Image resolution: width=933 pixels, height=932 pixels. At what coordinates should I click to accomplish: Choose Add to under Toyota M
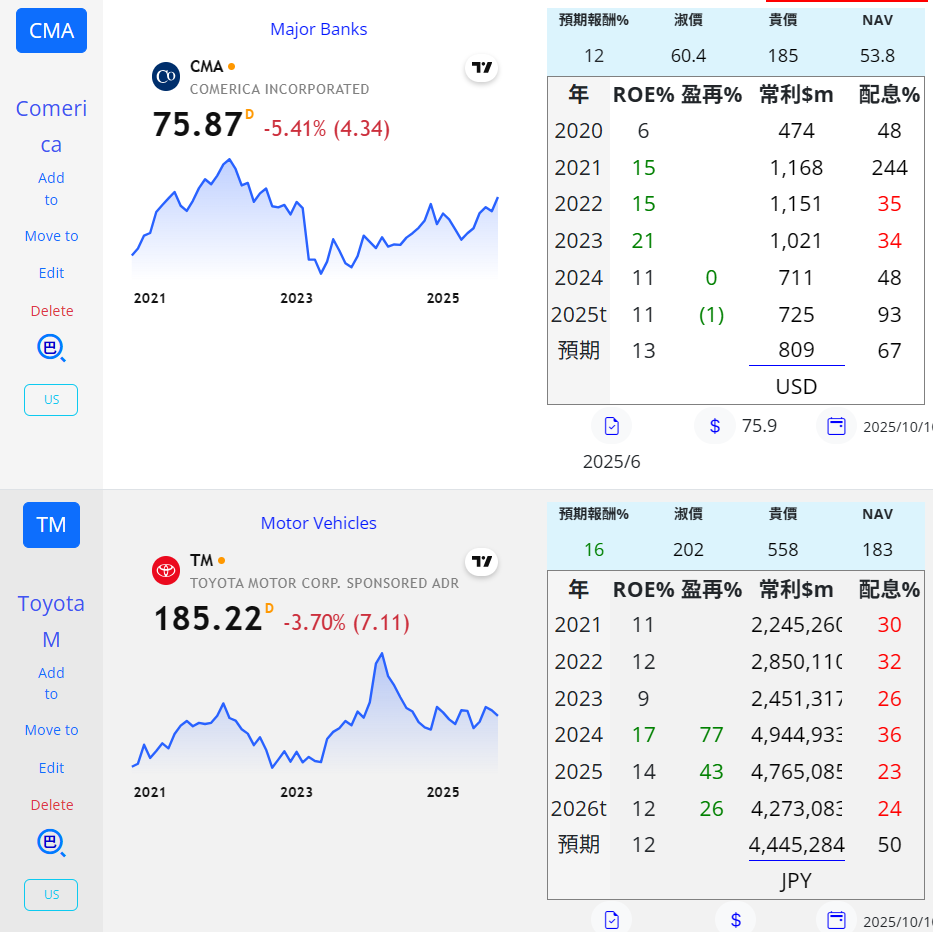tap(51, 683)
